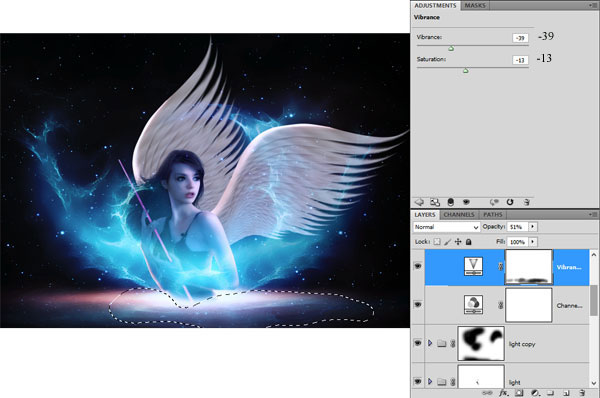Clip adjustment to layer icon
The image size is (600, 398).
451,202
